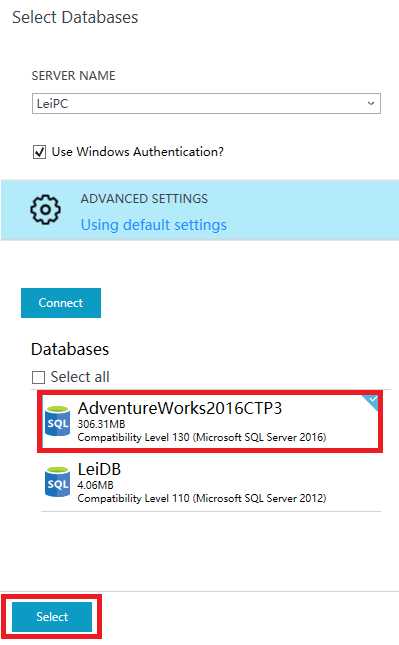399x645 pixels.
Task: Click the Select button at bottom
Action: 52,617
